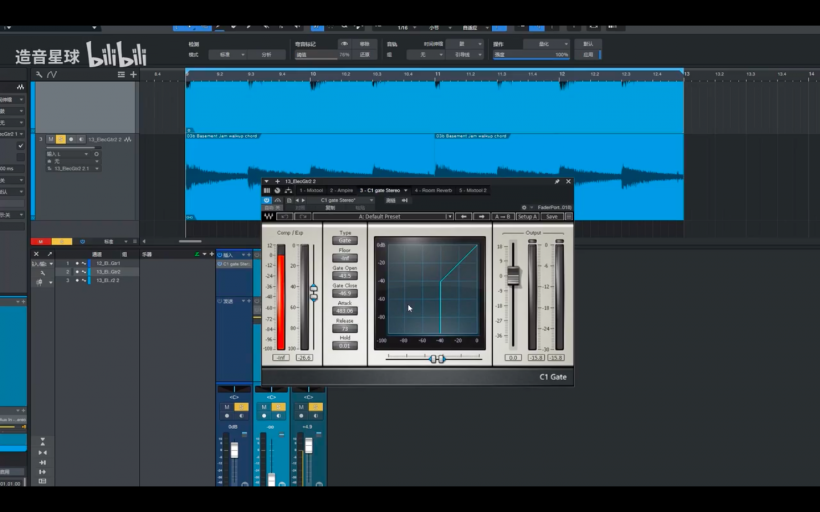Toggle the plugin power bypass button

click(x=267, y=200)
